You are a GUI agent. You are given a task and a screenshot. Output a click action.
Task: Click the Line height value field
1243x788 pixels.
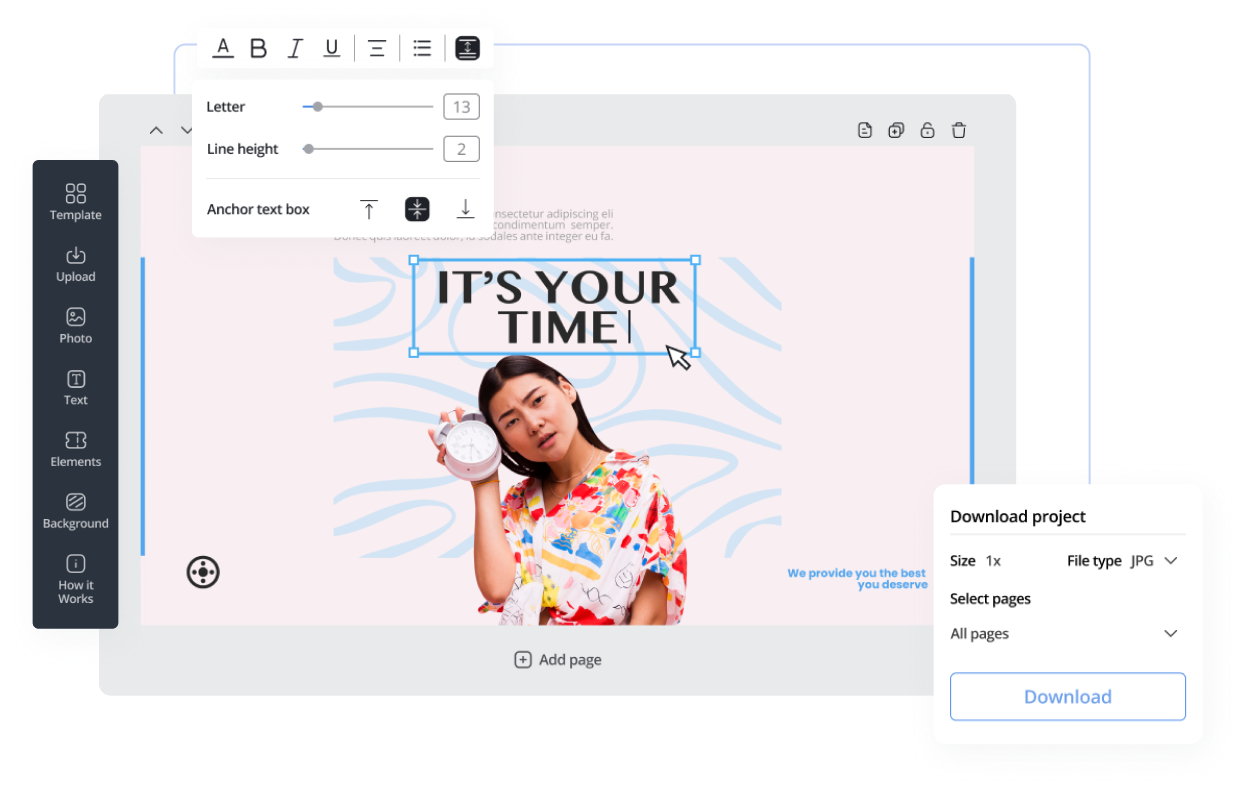[x=462, y=149]
